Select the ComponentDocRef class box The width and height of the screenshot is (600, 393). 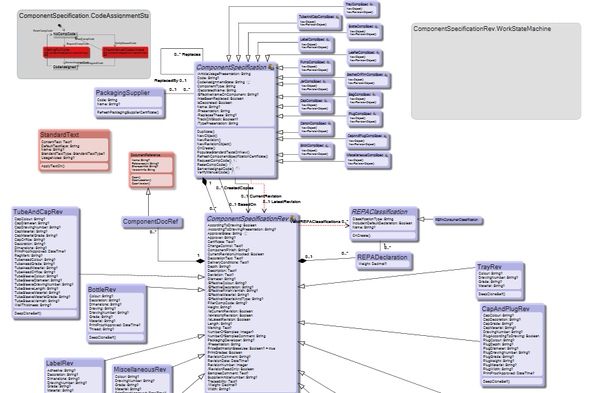click(152, 222)
